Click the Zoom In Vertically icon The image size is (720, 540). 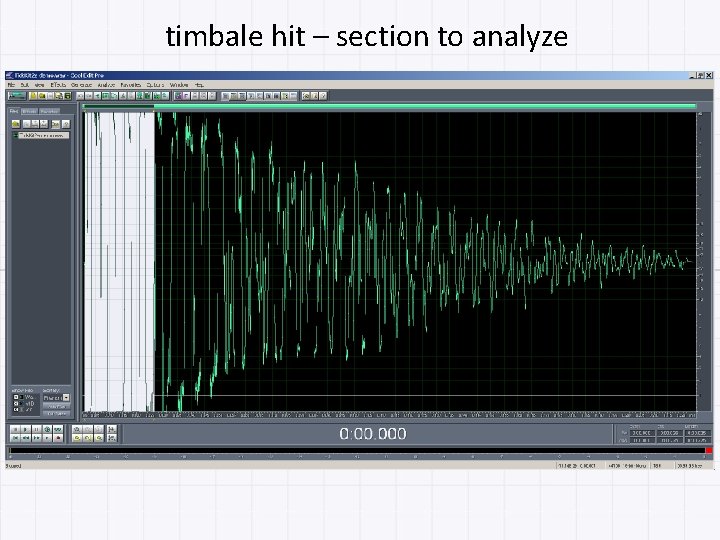[x=112, y=429]
